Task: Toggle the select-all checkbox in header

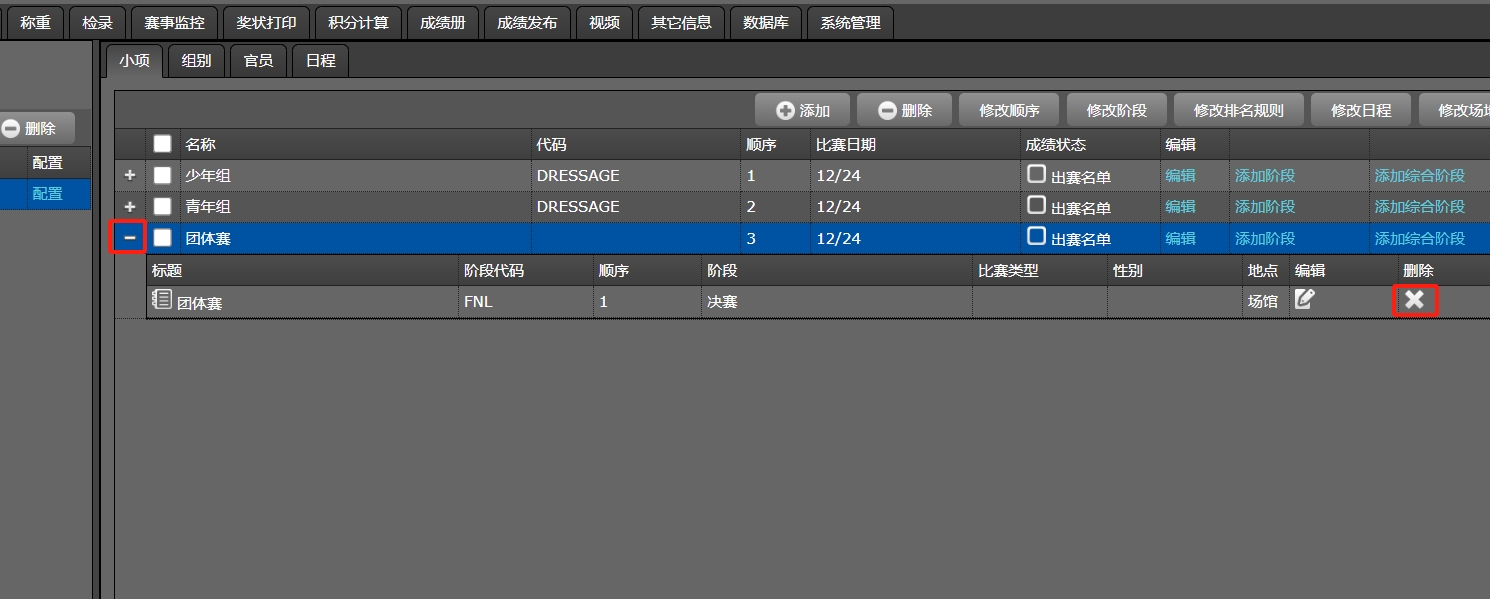Action: coord(162,144)
